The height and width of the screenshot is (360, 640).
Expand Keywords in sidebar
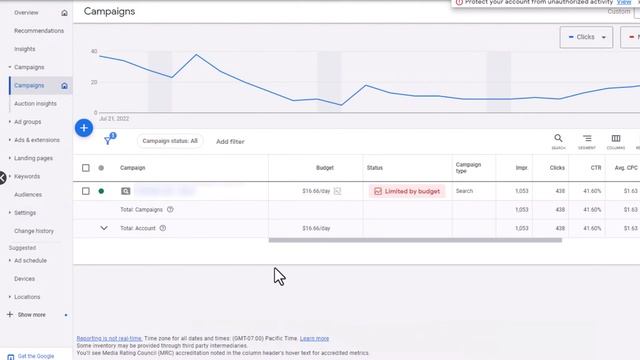(10, 176)
